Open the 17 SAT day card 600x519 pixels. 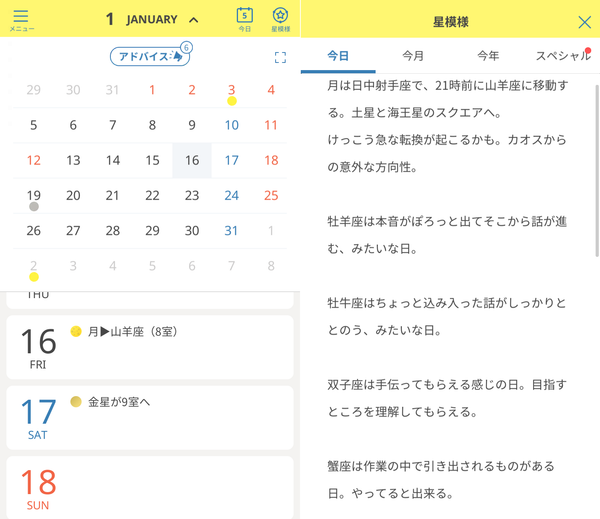pos(150,418)
